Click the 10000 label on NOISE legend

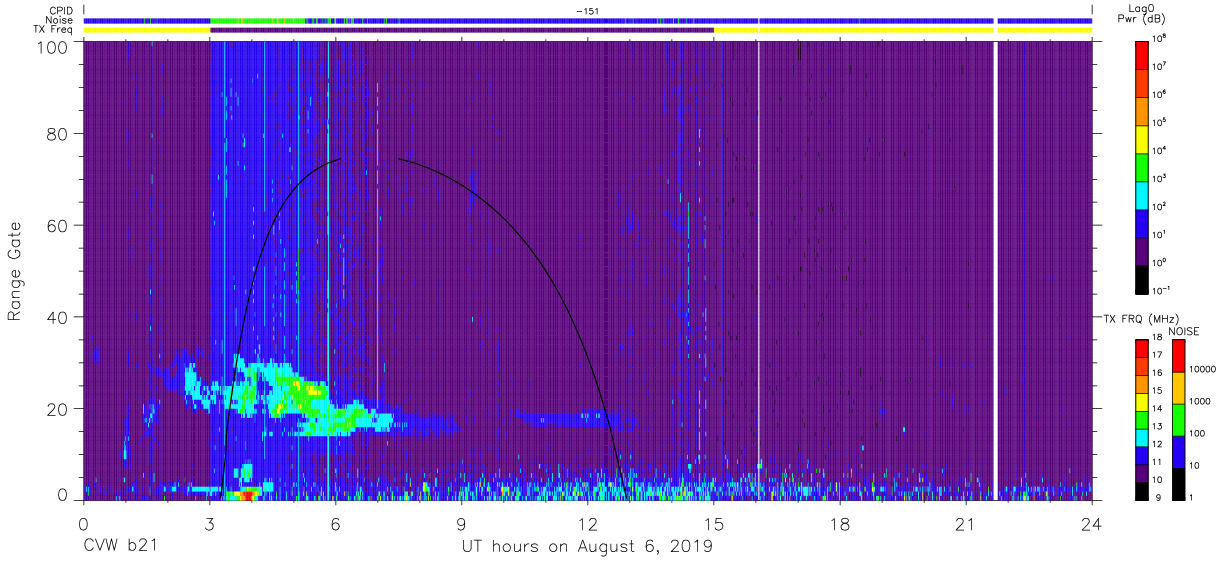[x=1202, y=370]
